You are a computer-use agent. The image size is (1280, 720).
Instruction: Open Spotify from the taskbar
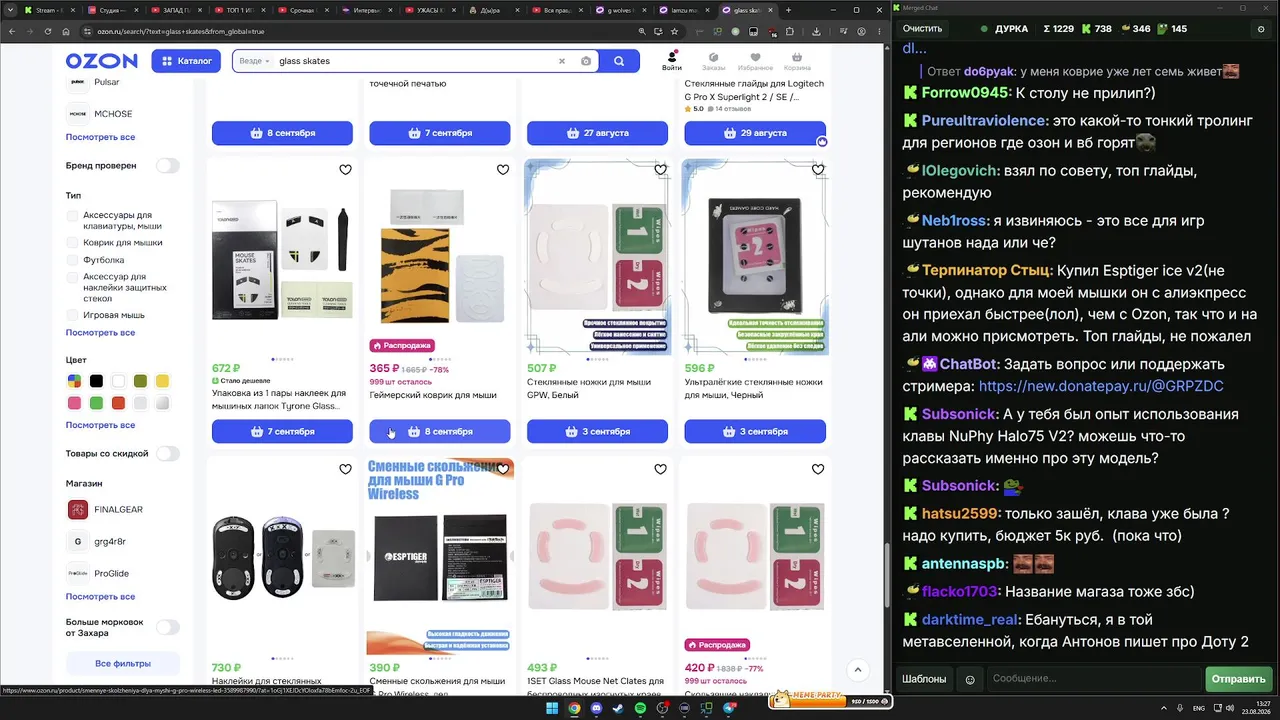[x=641, y=708]
